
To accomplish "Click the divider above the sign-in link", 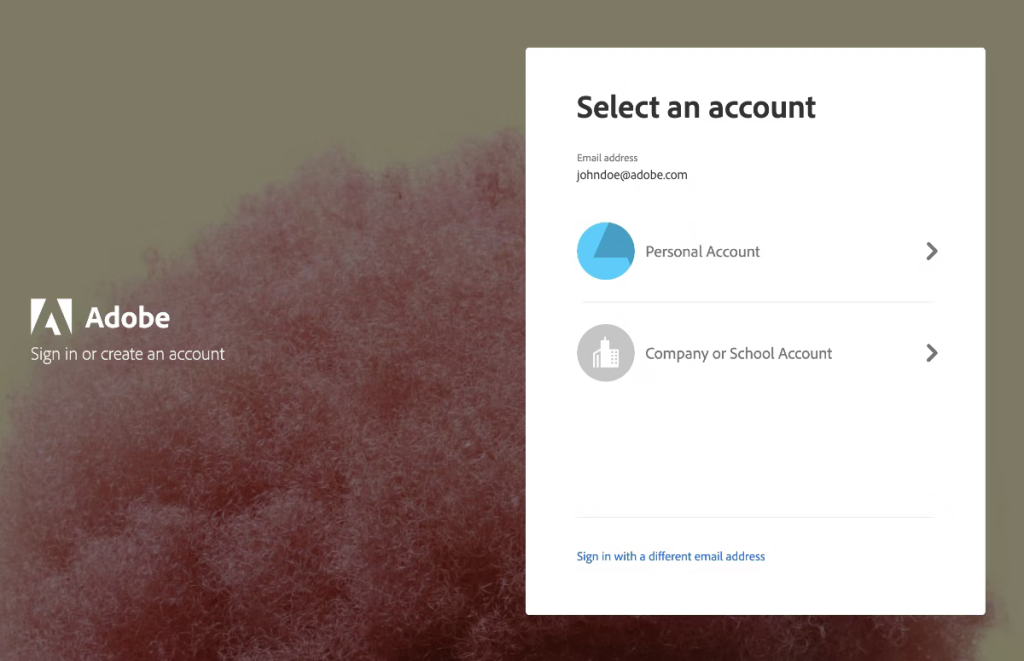I will click(755, 517).
